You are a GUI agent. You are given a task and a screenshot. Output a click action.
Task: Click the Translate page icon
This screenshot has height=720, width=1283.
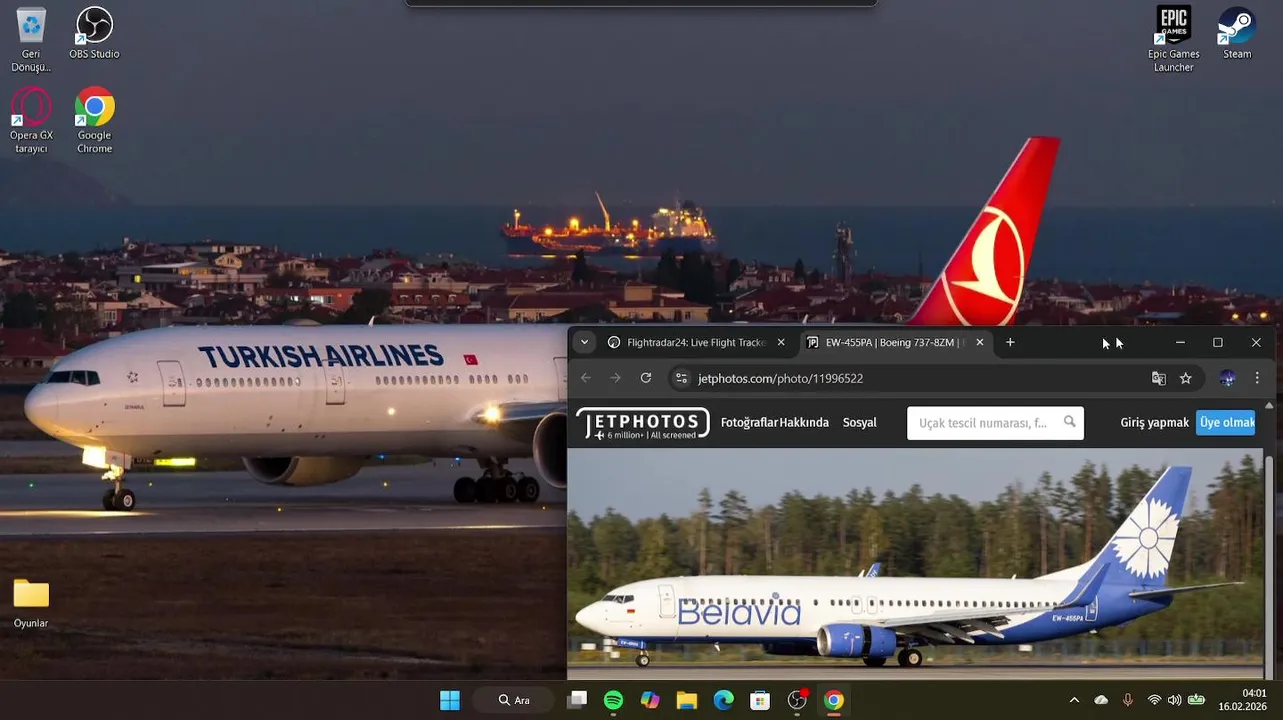click(1158, 378)
